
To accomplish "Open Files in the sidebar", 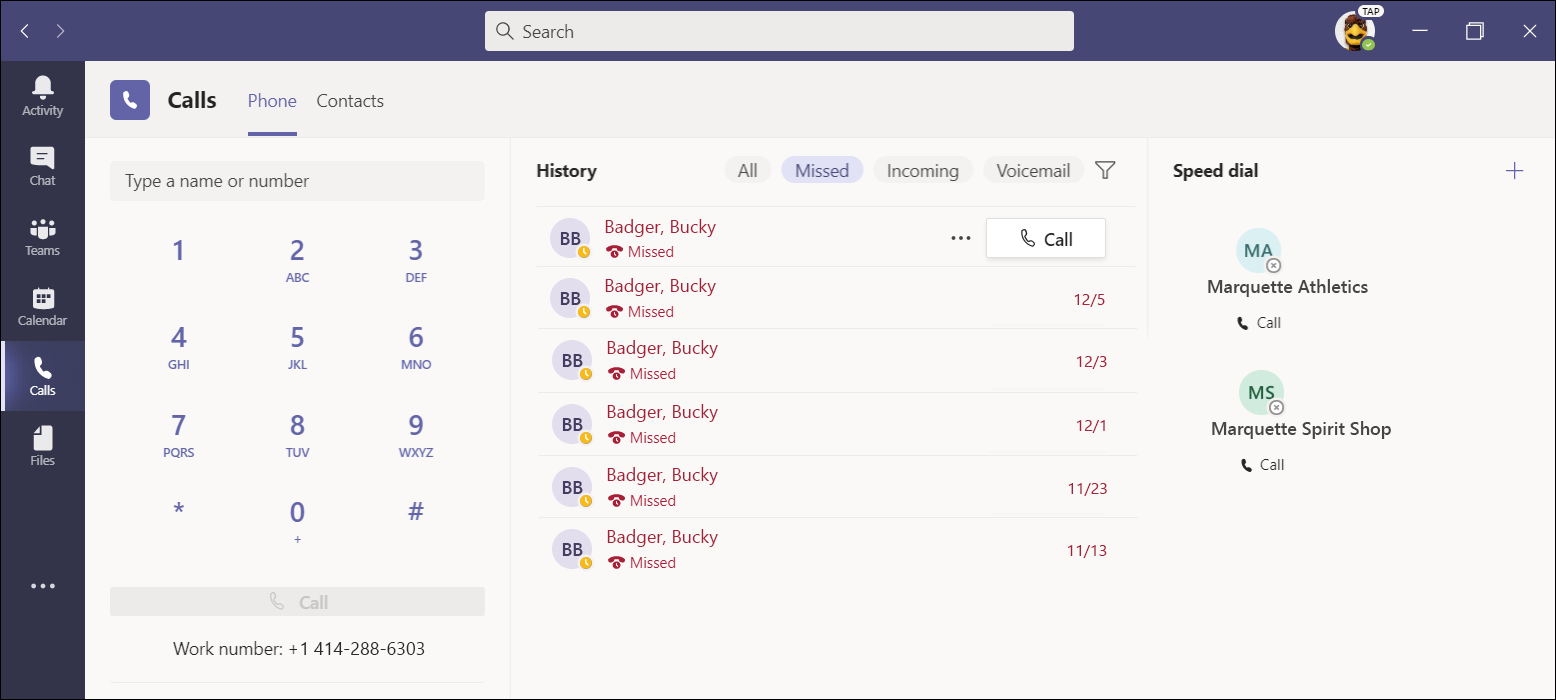I will tap(42, 446).
